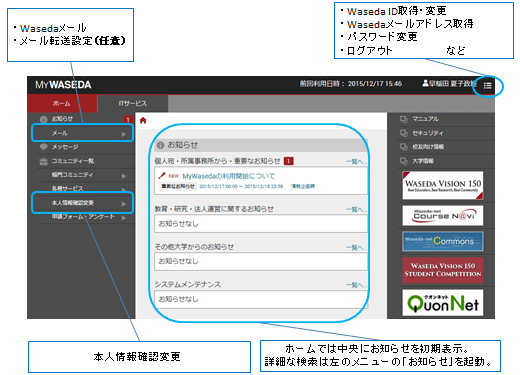Click 一覧へ link for システムメンテナンス

coord(356,285)
